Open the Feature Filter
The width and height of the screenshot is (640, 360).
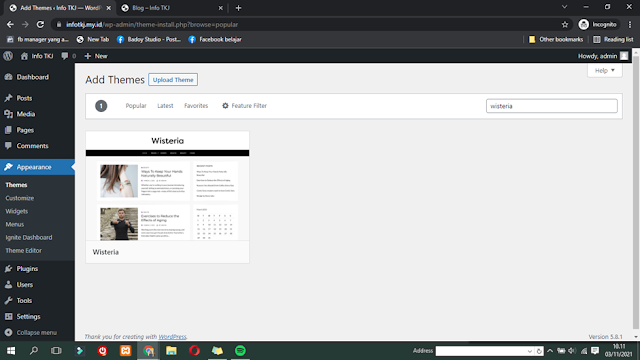244,106
